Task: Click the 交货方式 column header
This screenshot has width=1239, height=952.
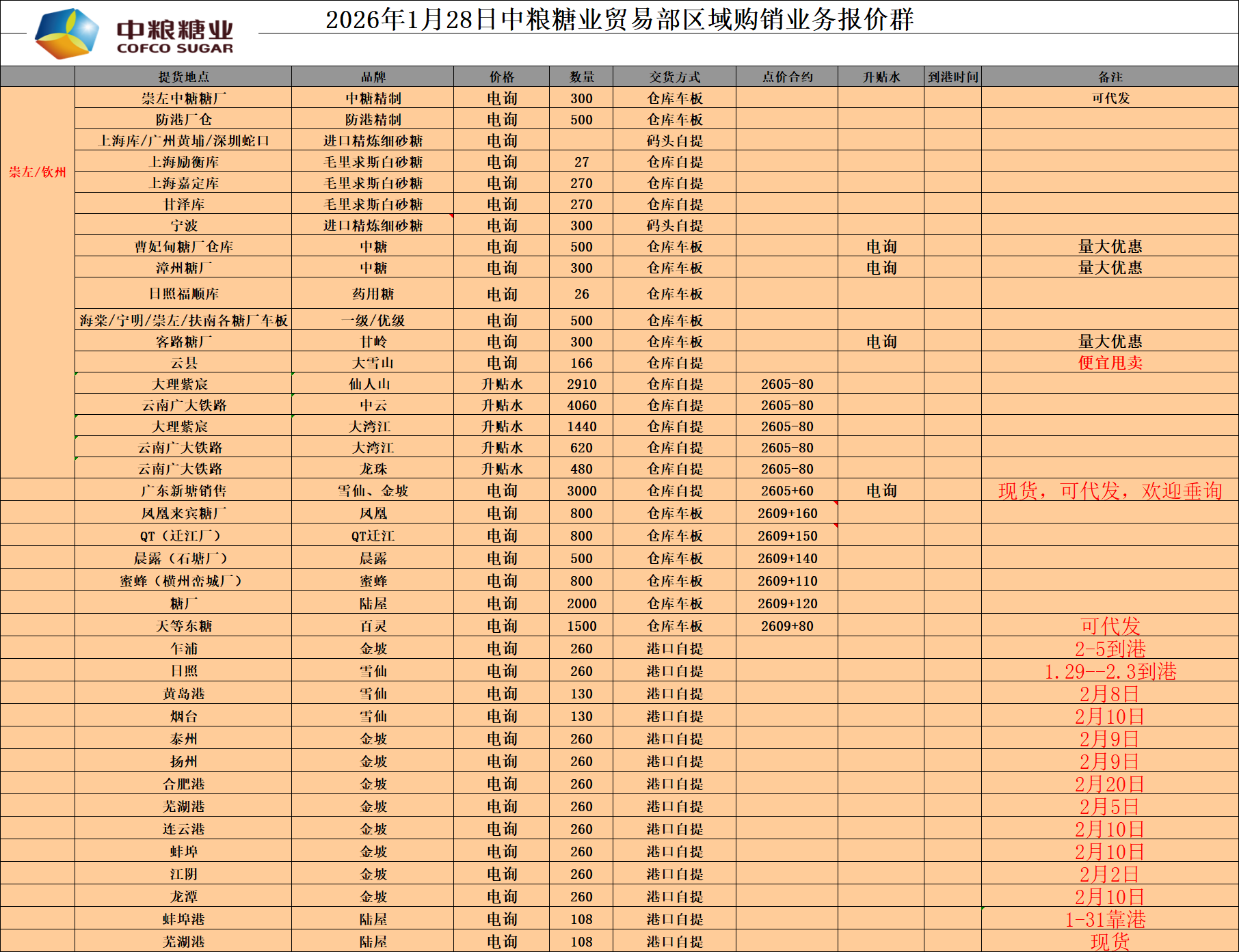Action: [x=674, y=77]
